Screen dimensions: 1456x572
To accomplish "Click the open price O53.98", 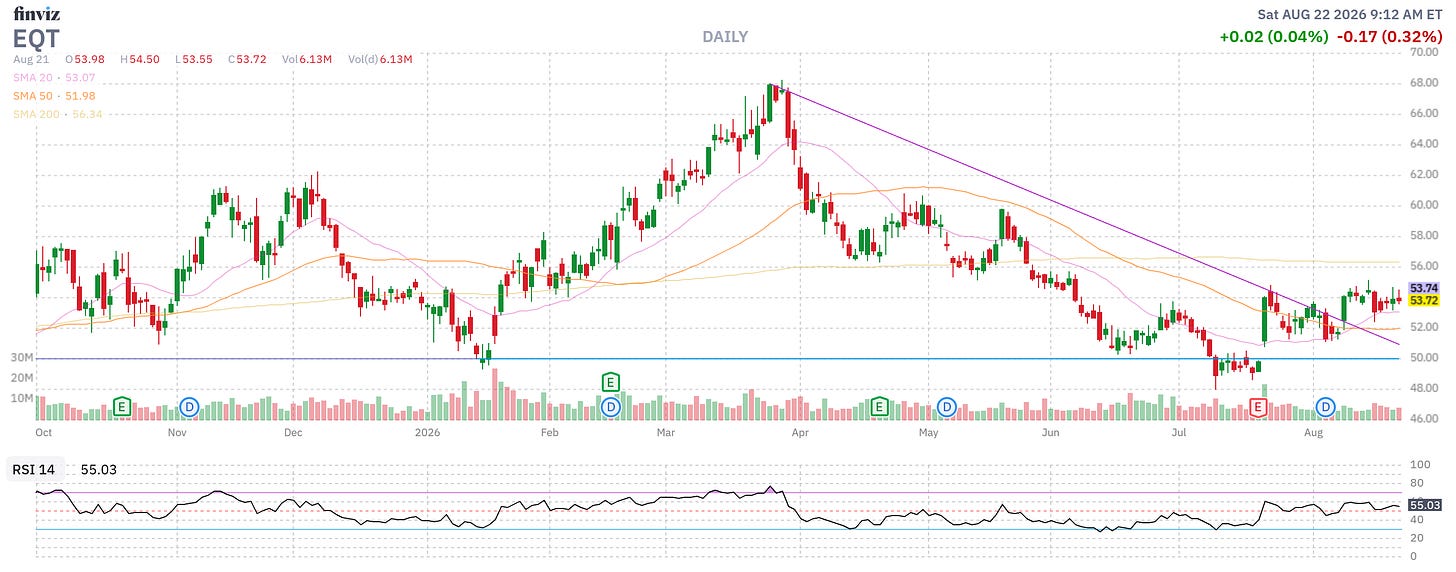I will tap(87, 59).
